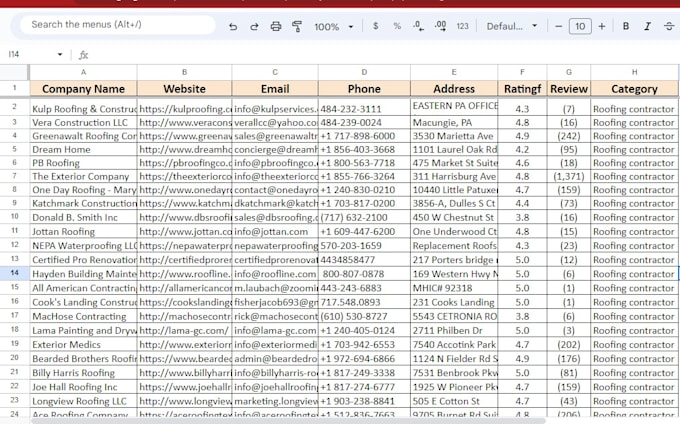The image size is (680, 424).
Task: Select column H header
Action: (634, 72)
